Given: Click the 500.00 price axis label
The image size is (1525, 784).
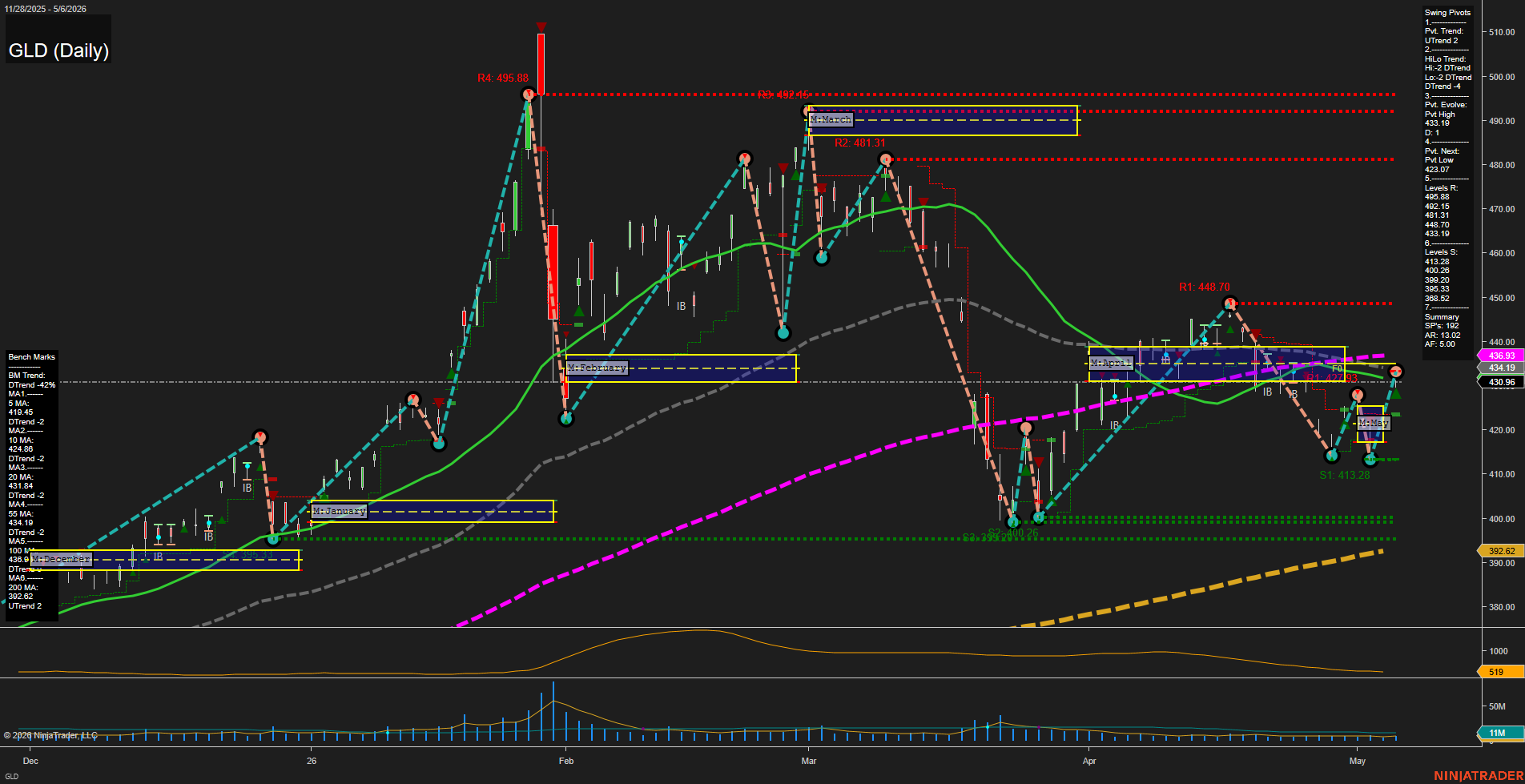Looking at the screenshot, I should pos(1502,78).
